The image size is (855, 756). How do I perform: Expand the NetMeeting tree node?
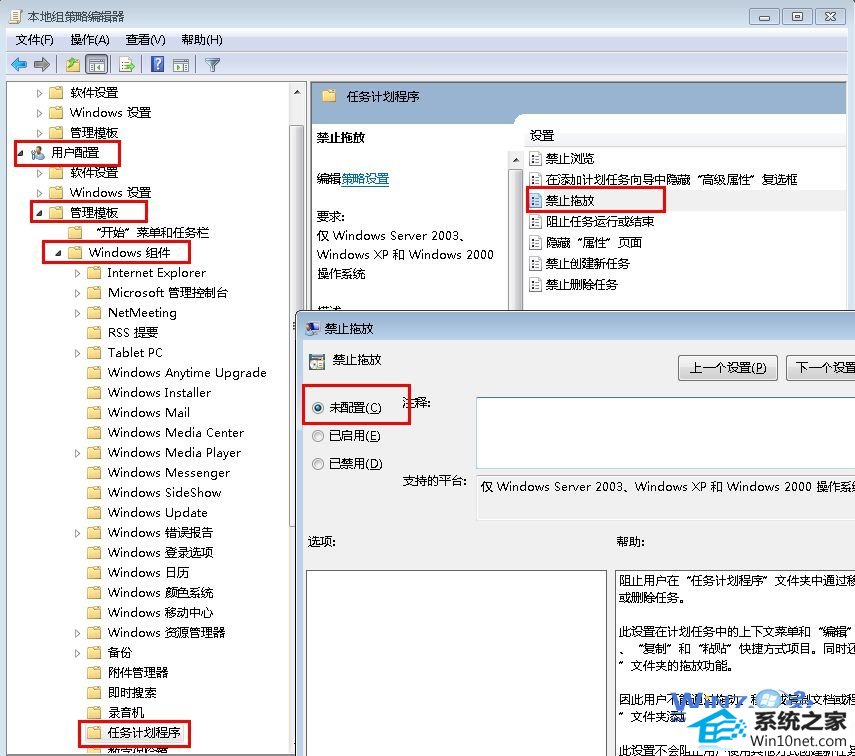[x=77, y=313]
